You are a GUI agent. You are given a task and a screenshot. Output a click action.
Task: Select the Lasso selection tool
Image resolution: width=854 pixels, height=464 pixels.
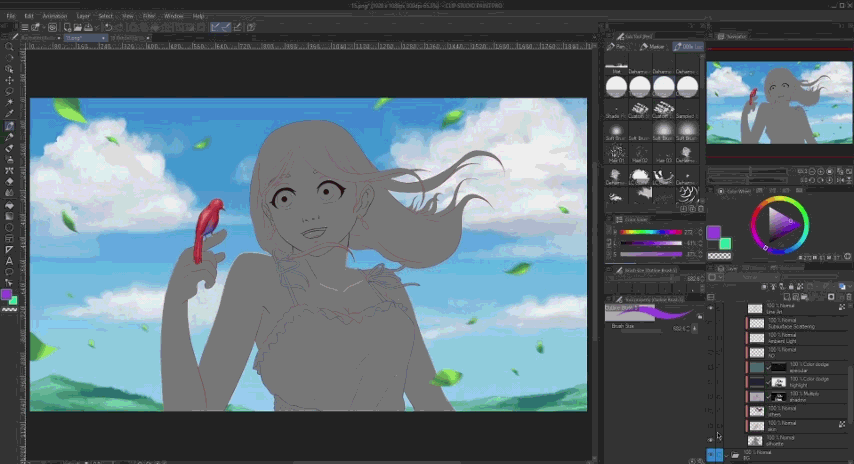tap(10, 91)
